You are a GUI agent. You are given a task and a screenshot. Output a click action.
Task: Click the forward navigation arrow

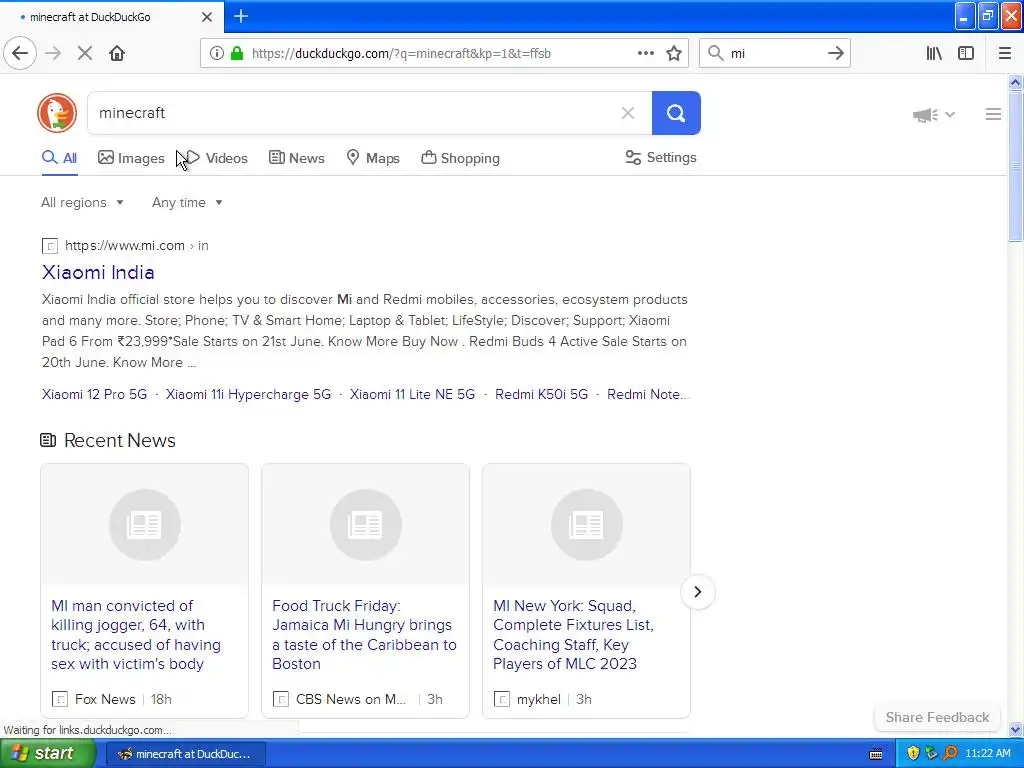tap(53, 53)
